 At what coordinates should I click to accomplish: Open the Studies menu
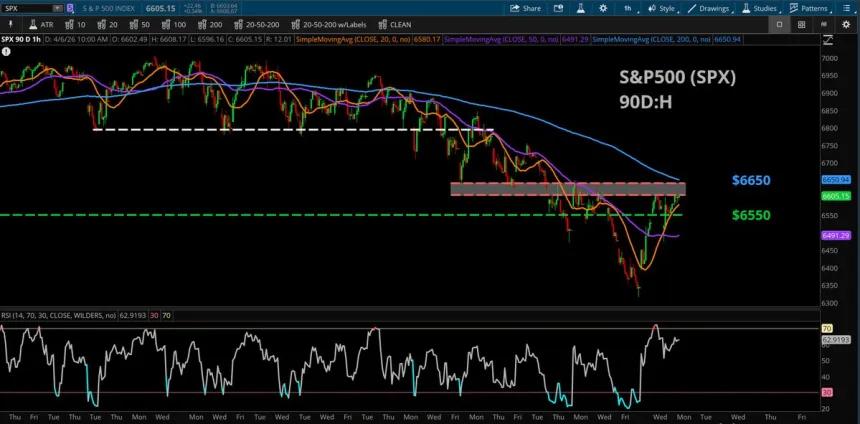761,8
